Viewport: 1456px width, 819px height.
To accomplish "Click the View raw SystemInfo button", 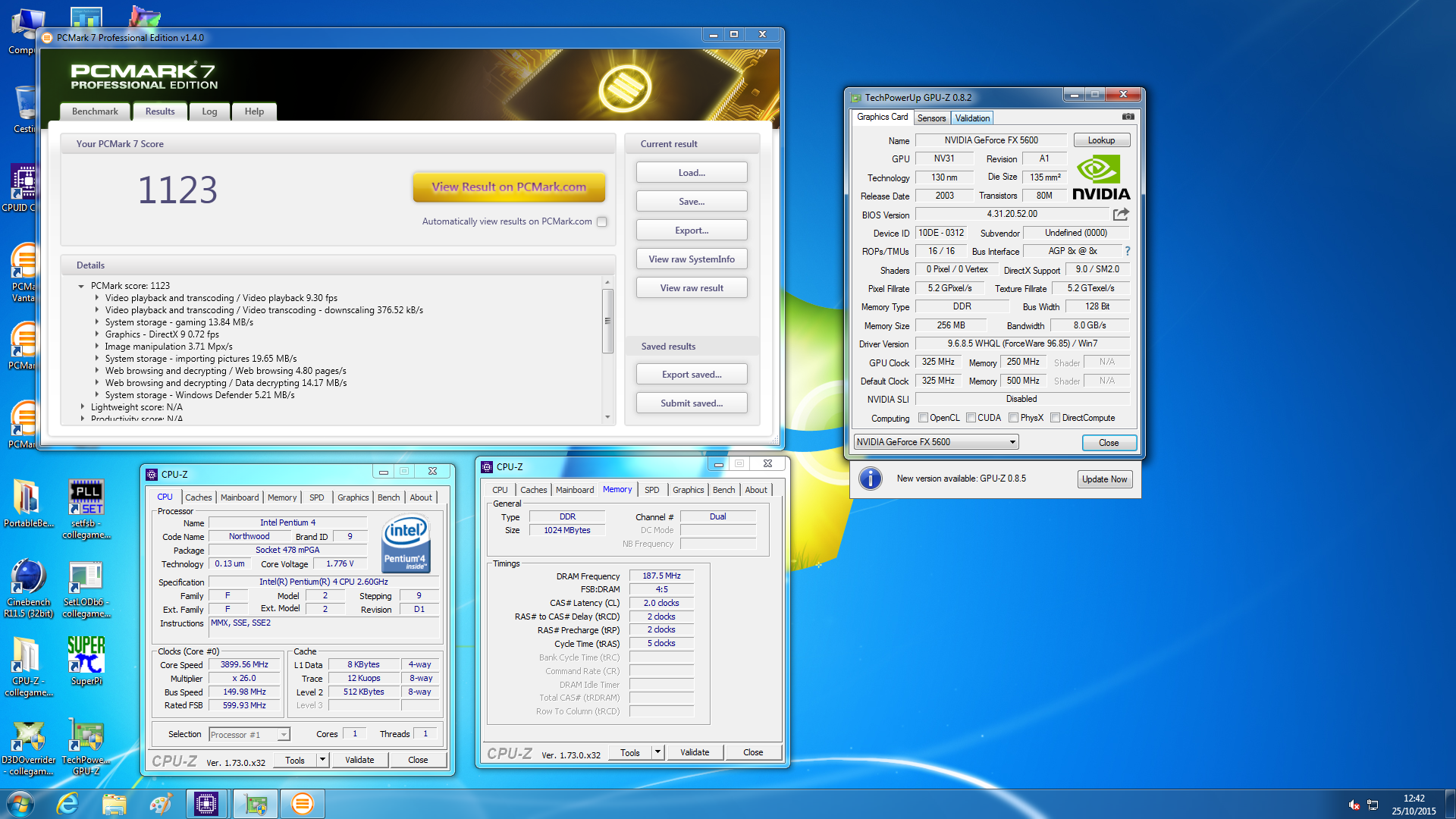I will point(692,259).
